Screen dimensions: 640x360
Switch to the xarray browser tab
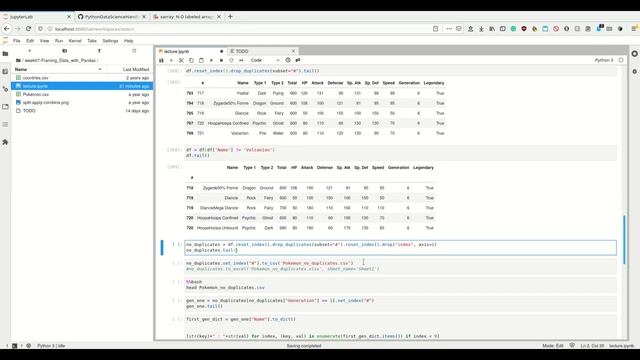pyautogui.click(x=187, y=17)
